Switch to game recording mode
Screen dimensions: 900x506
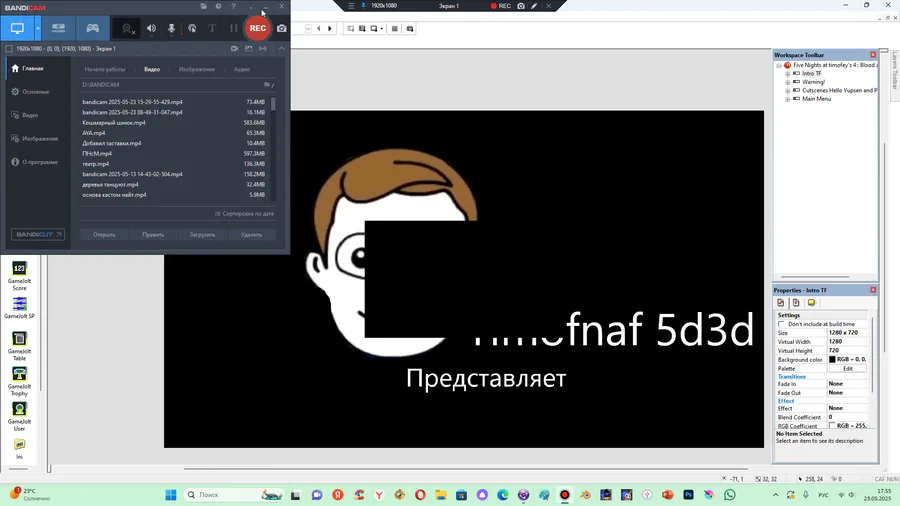92,28
